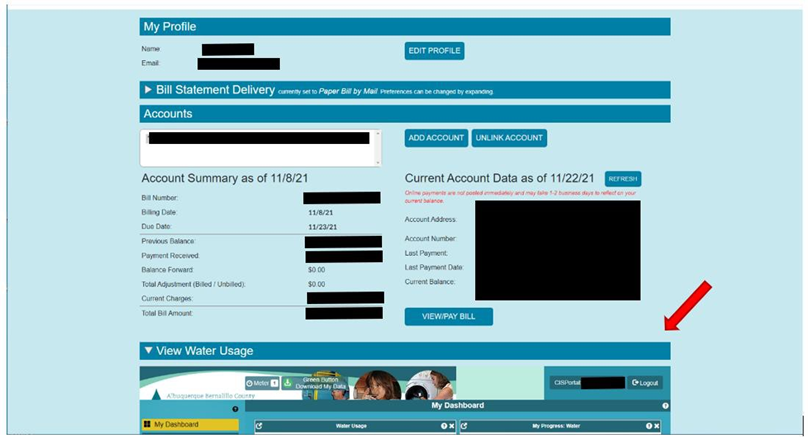Screen dimensions: 808x437
Task: Click the help icon above the sidebar menu
Action: point(235,408)
